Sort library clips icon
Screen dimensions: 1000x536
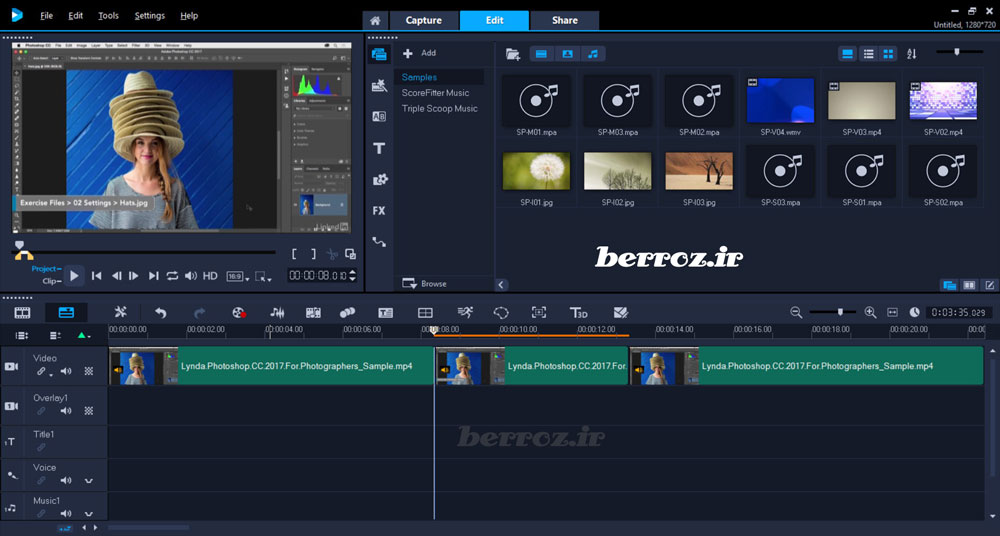point(911,54)
